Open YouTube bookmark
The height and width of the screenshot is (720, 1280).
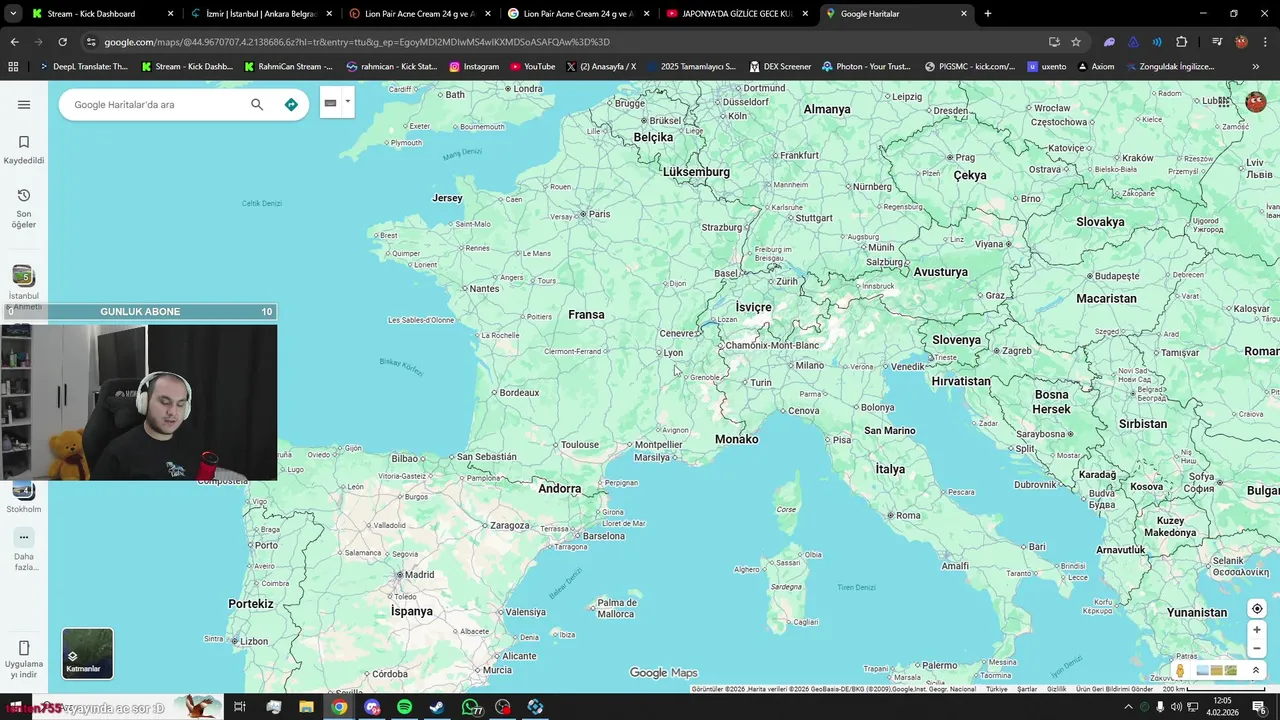pyautogui.click(x=533, y=67)
